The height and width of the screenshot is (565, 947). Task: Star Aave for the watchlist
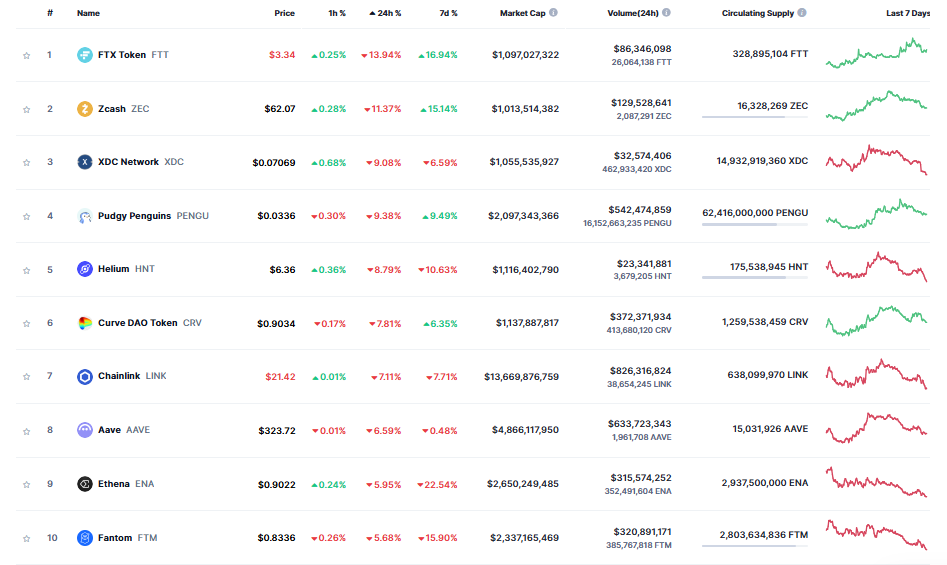(27, 431)
